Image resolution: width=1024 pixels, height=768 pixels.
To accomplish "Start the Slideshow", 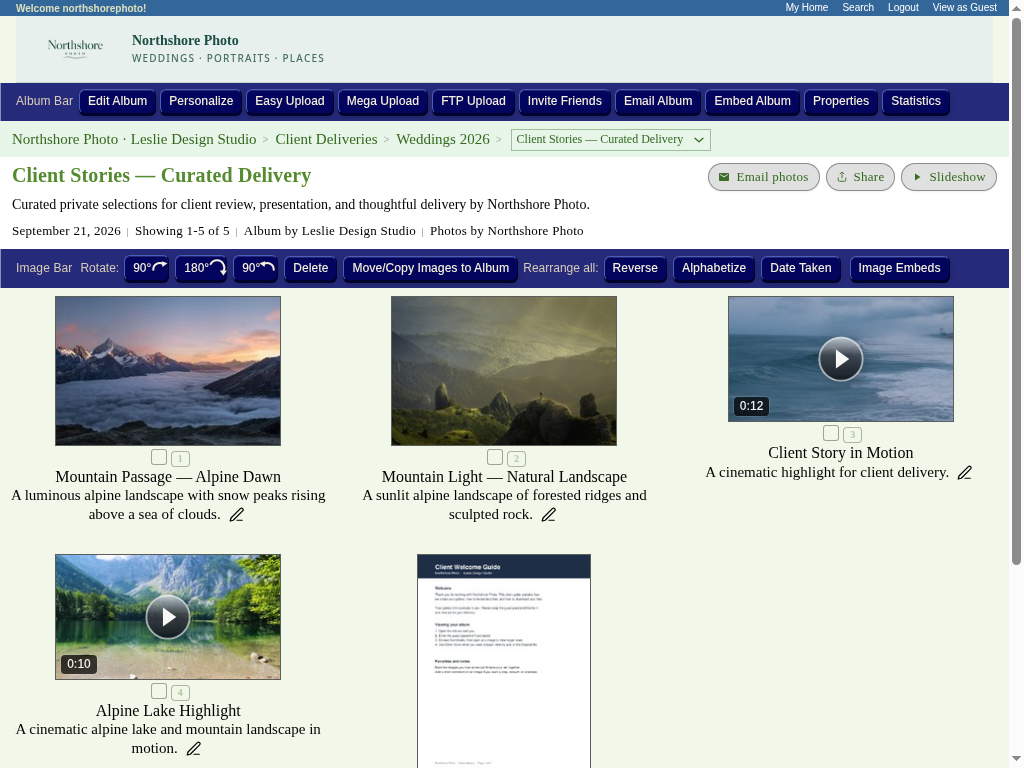I will pos(949,177).
